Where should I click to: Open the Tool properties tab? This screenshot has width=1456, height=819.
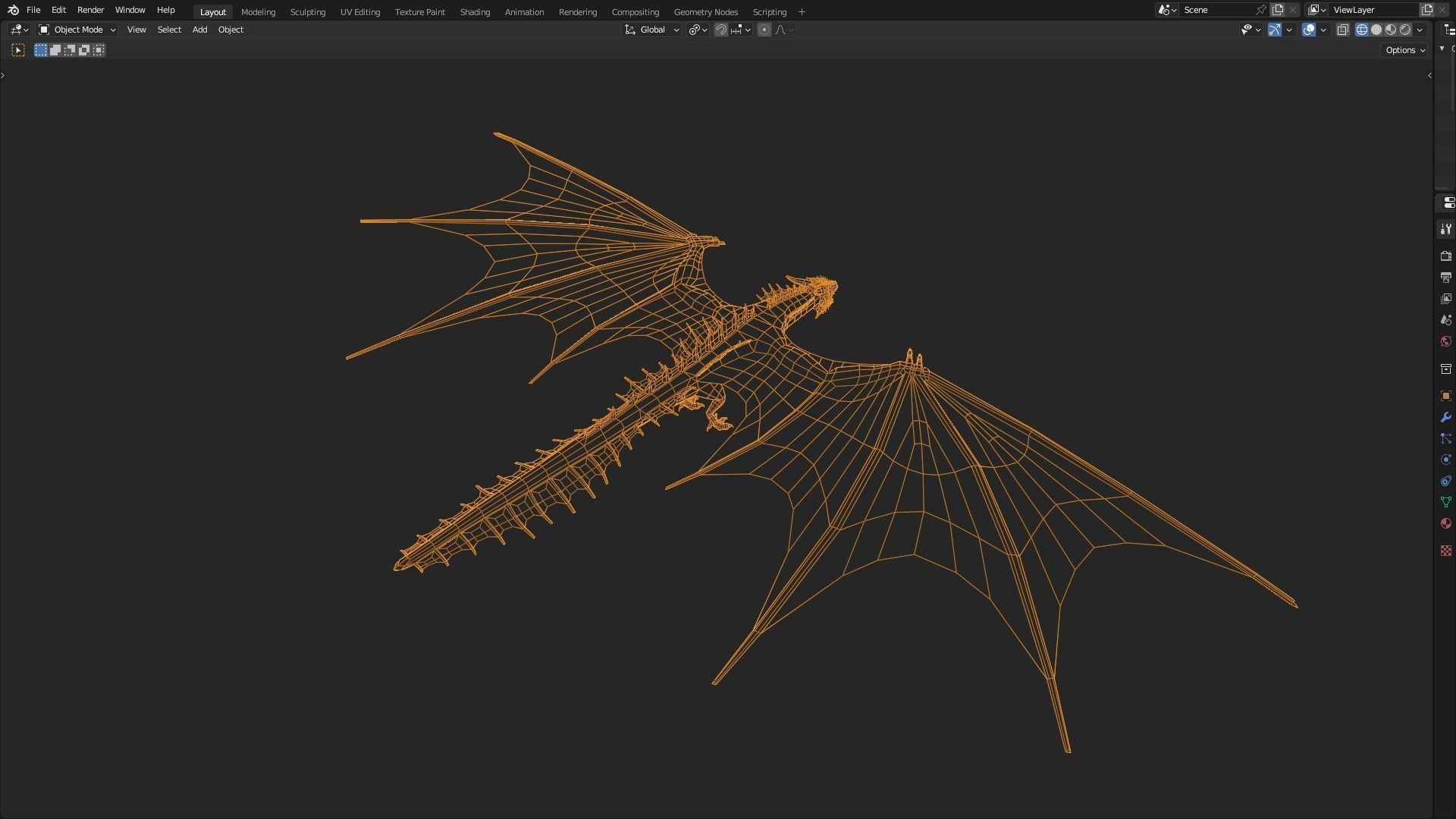(1445, 229)
